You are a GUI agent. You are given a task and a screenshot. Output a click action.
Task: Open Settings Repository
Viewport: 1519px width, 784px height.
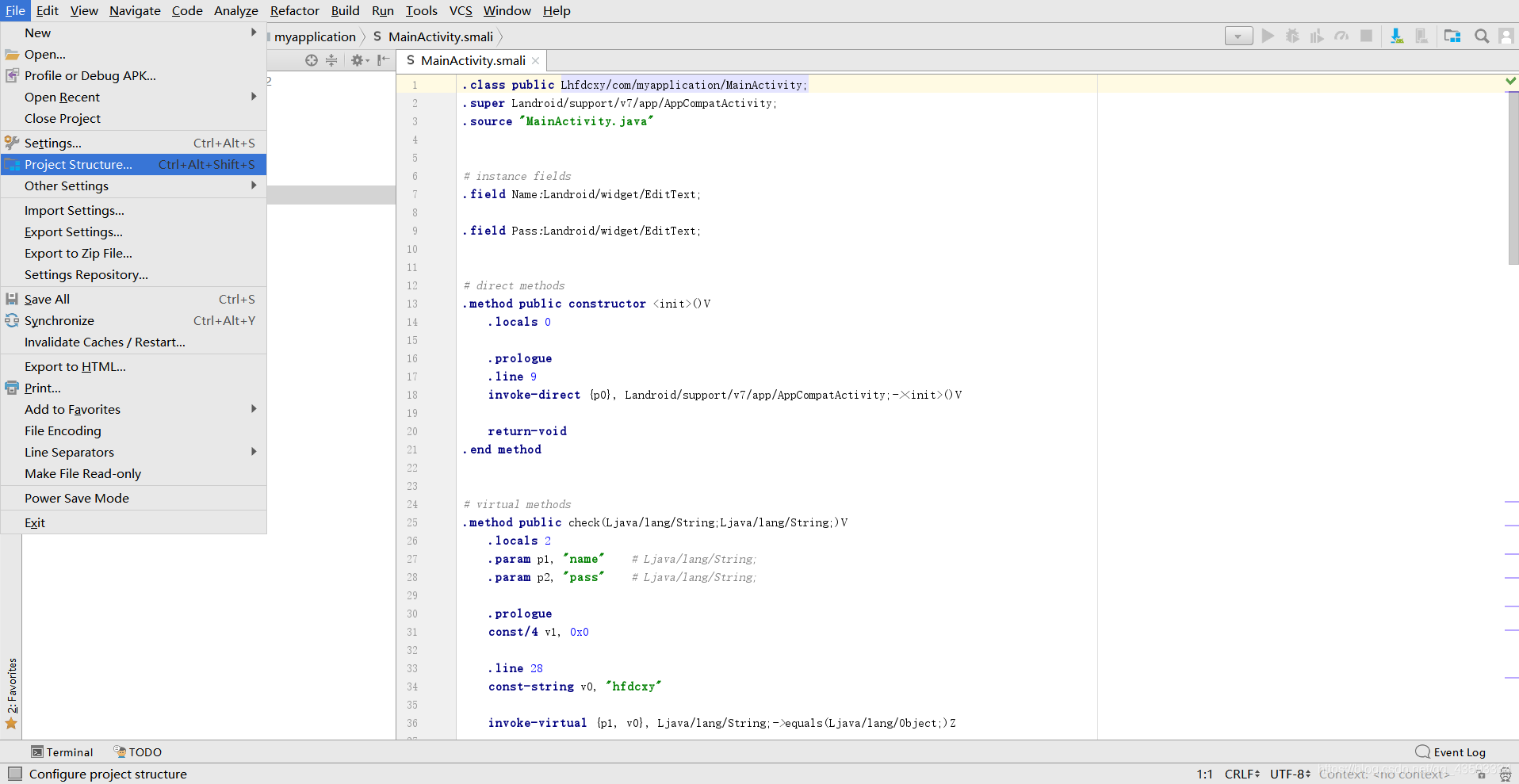[x=133, y=274]
